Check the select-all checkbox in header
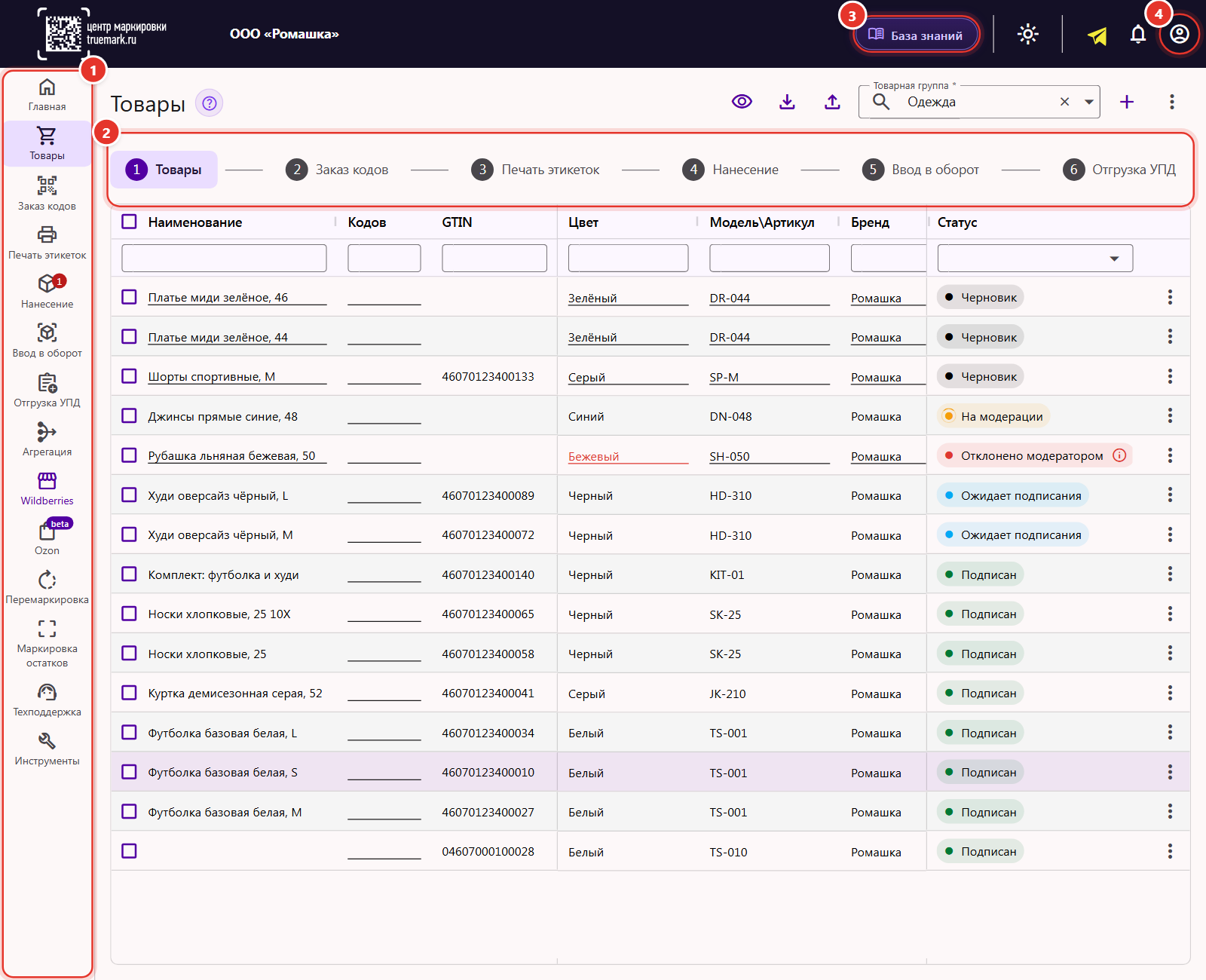The width and height of the screenshot is (1206, 980). [130, 222]
